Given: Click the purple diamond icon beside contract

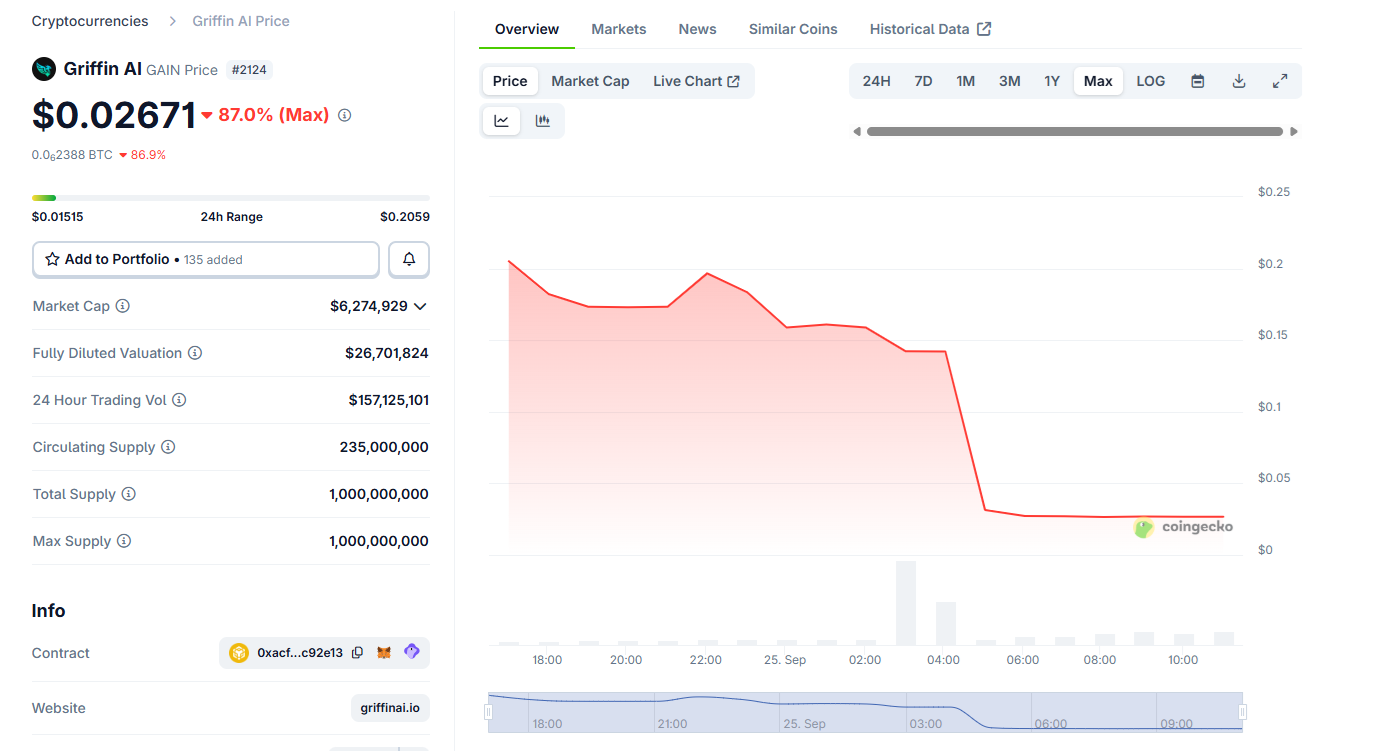Looking at the screenshot, I should (412, 652).
